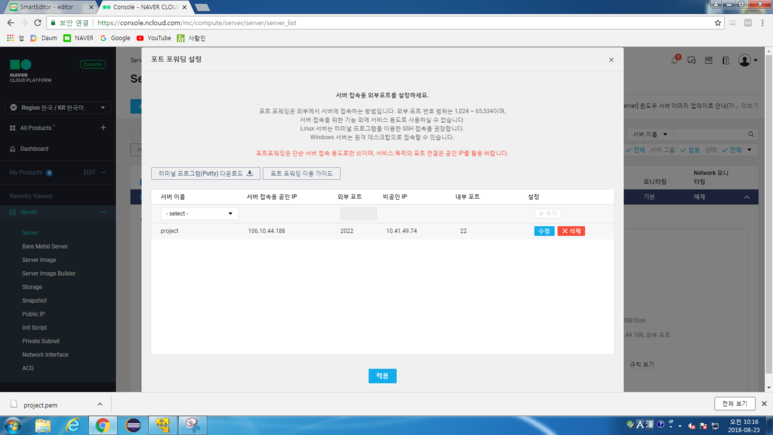Click the Naver Cloud Platform logo

[30, 71]
